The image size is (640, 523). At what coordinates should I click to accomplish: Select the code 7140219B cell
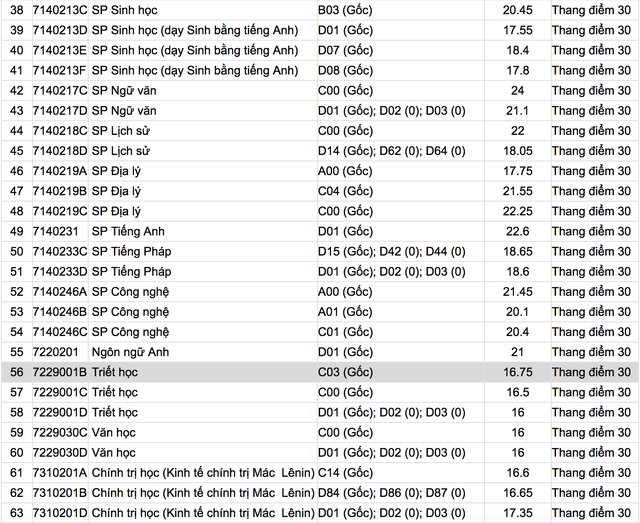pyautogui.click(x=59, y=191)
